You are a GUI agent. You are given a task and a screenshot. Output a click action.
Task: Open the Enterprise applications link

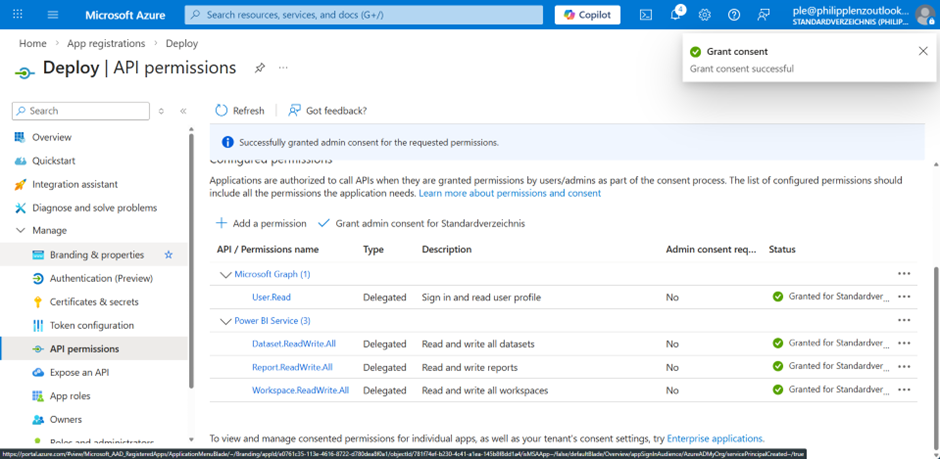[x=714, y=438]
